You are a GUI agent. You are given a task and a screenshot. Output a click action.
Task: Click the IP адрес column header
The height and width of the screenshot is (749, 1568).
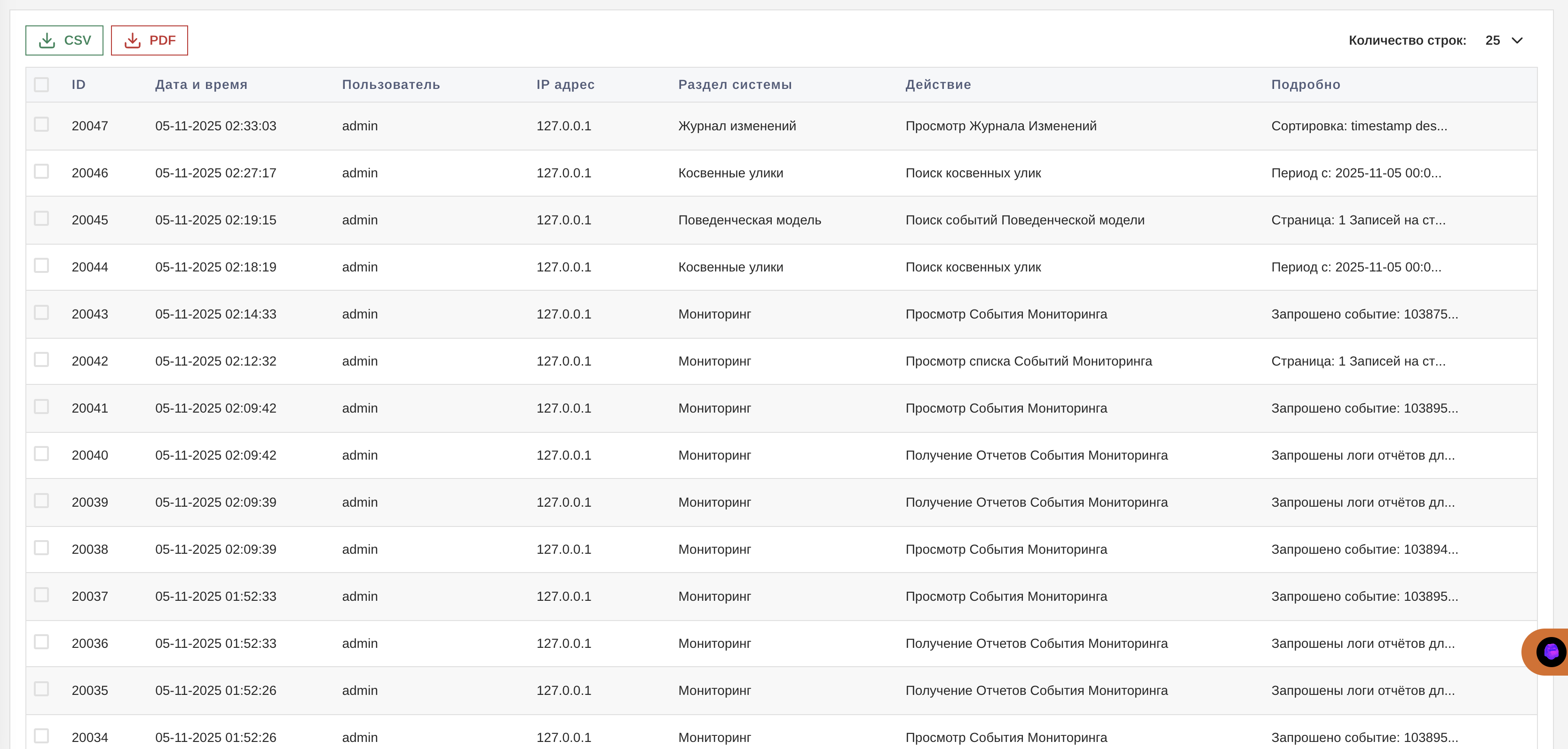(x=565, y=85)
